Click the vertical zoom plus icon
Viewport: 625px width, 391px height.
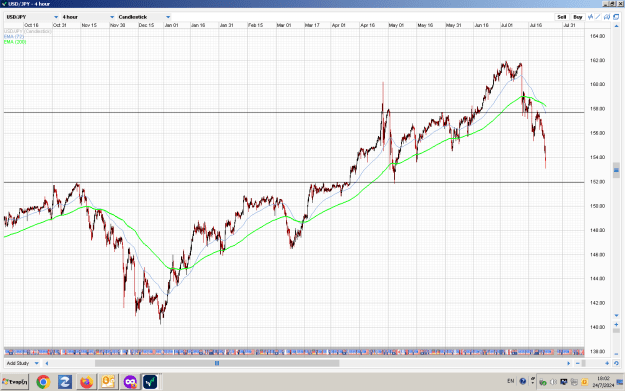(616, 324)
